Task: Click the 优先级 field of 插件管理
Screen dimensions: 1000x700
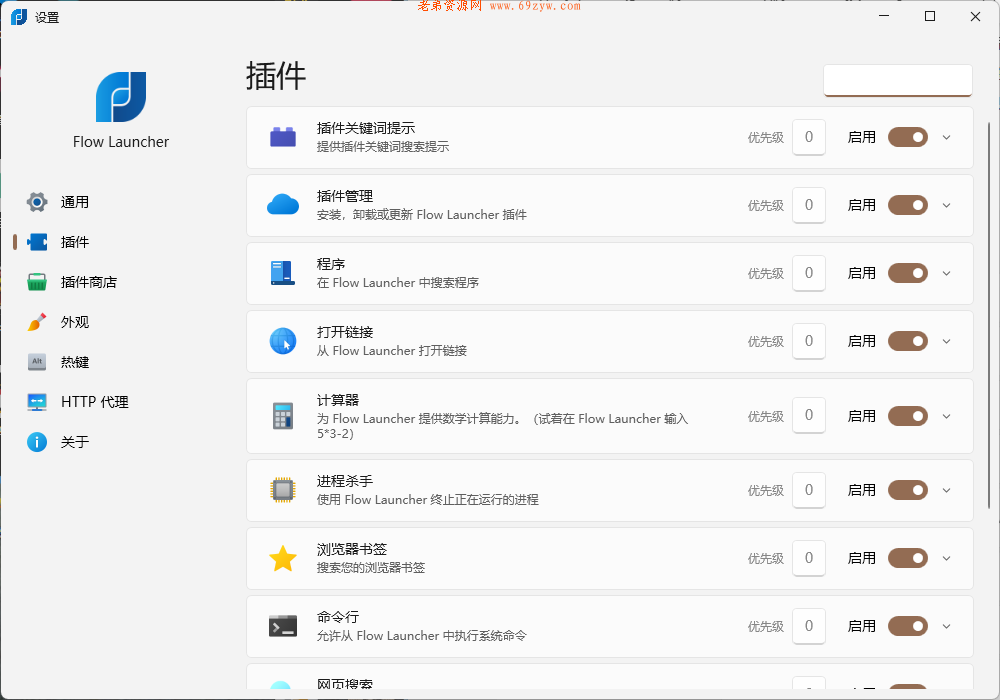Action: 809,205
